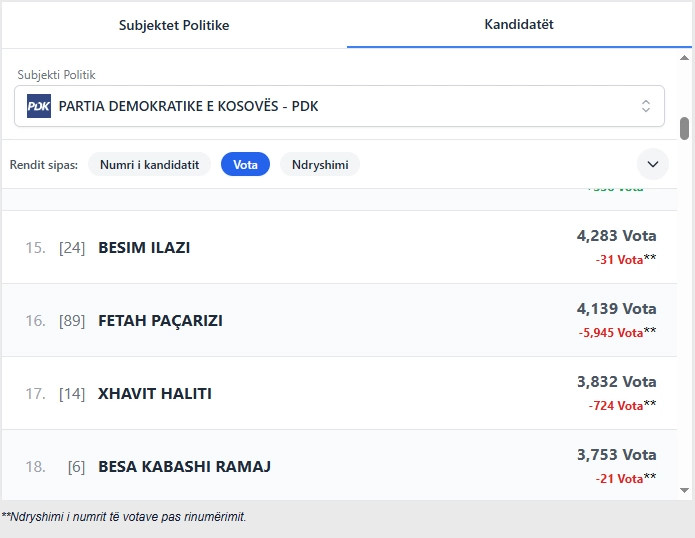
Task: Click the PDK party logo icon
Action: (39, 106)
